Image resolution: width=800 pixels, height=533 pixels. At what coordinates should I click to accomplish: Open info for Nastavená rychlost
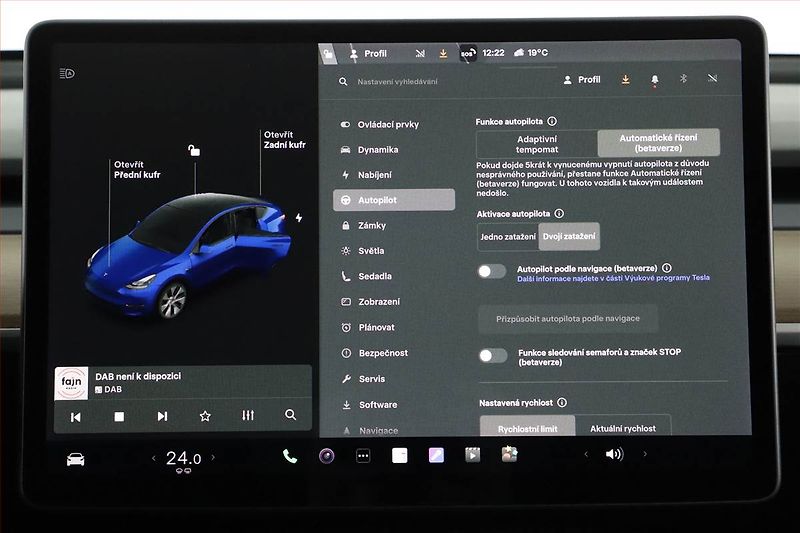(x=562, y=402)
